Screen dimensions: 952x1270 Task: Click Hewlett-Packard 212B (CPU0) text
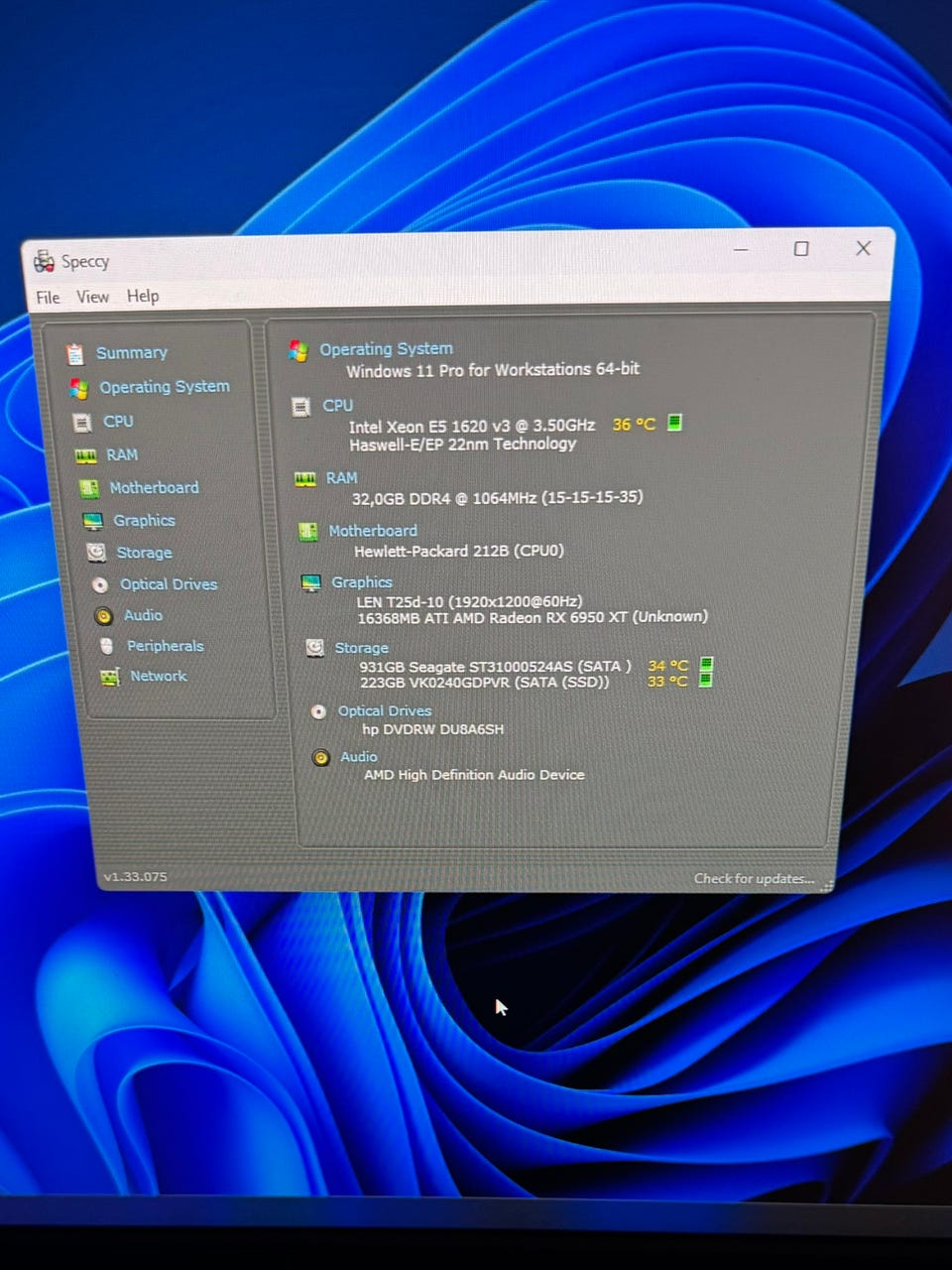coord(459,551)
